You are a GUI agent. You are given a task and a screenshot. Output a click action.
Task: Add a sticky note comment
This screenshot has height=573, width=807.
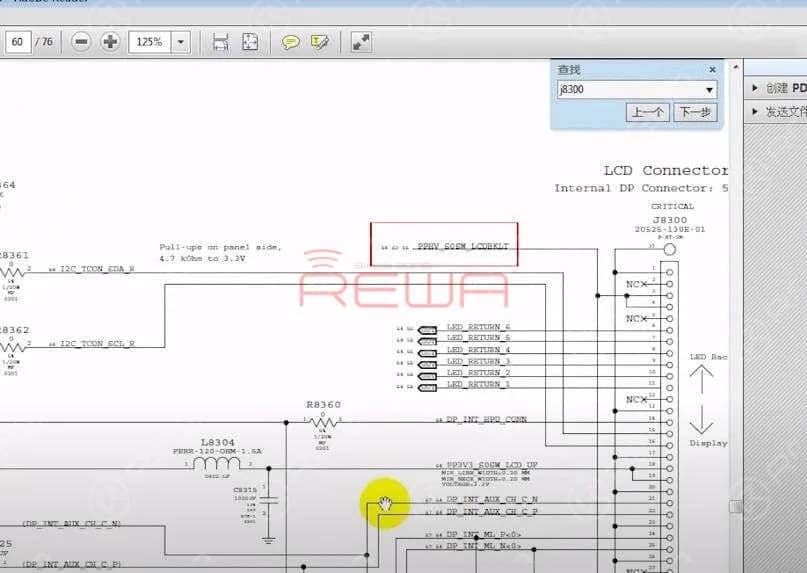[x=291, y=42]
